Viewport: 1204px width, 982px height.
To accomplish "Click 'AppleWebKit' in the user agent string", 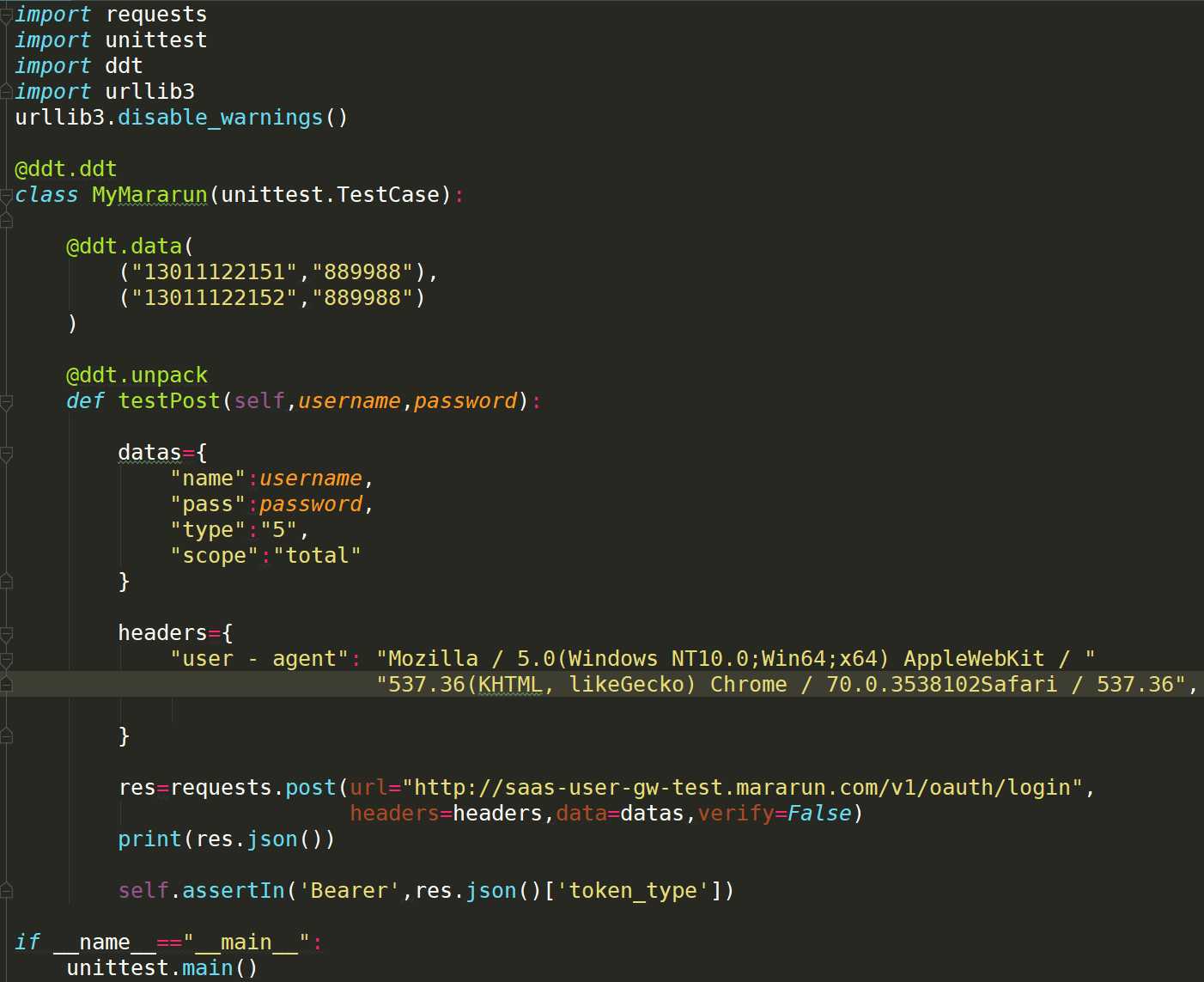I will pyautogui.click(x=975, y=659).
